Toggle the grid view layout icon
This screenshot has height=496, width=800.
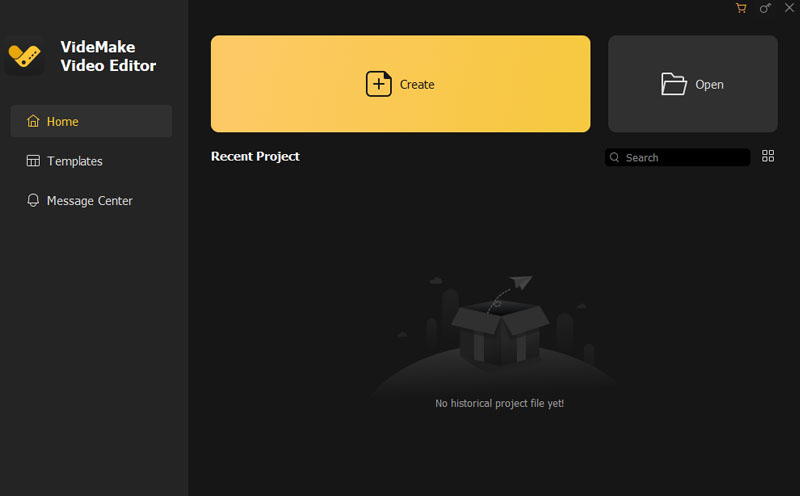[768, 156]
